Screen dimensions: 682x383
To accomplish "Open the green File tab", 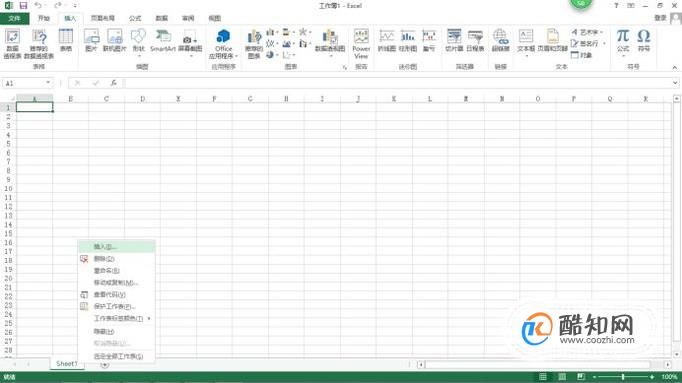I will (x=14, y=18).
